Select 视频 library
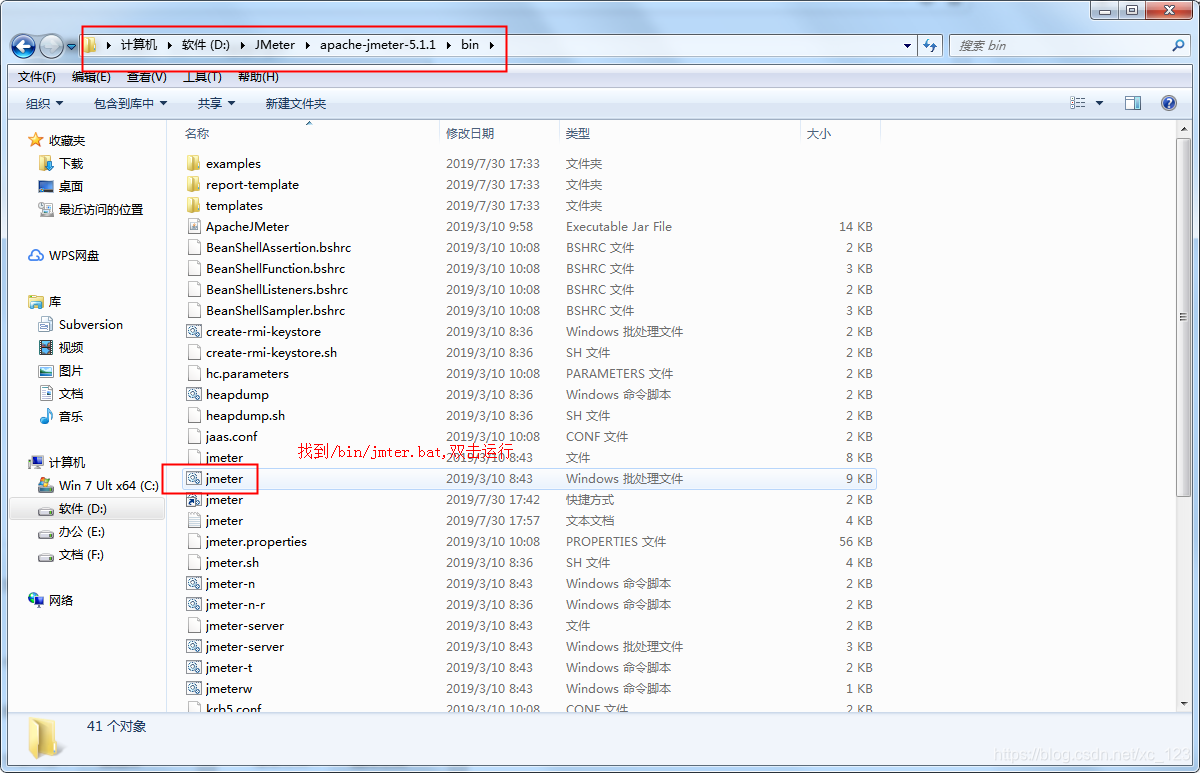Viewport: 1200px width, 773px height. (70, 347)
